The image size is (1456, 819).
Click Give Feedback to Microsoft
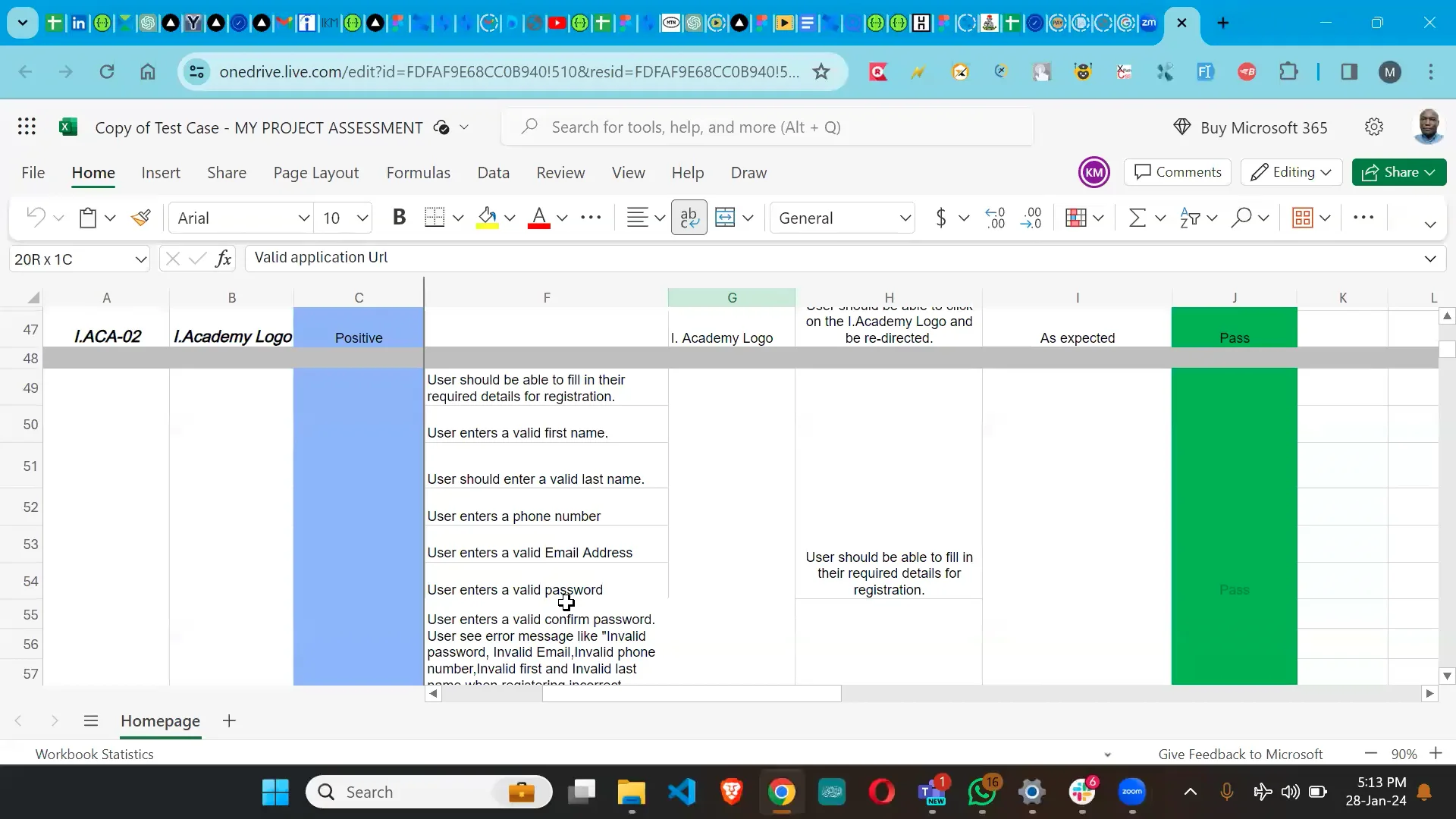[1241, 754]
